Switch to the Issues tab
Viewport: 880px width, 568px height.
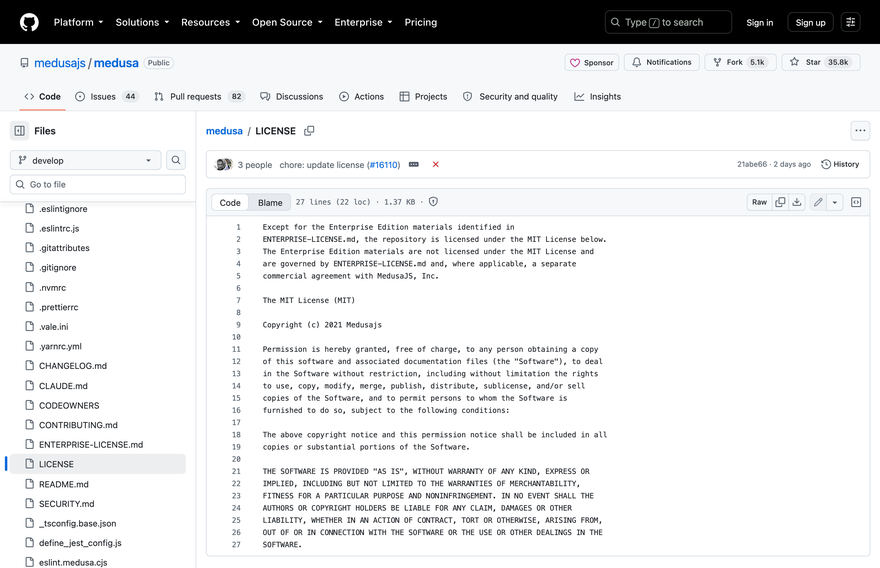(x=106, y=97)
